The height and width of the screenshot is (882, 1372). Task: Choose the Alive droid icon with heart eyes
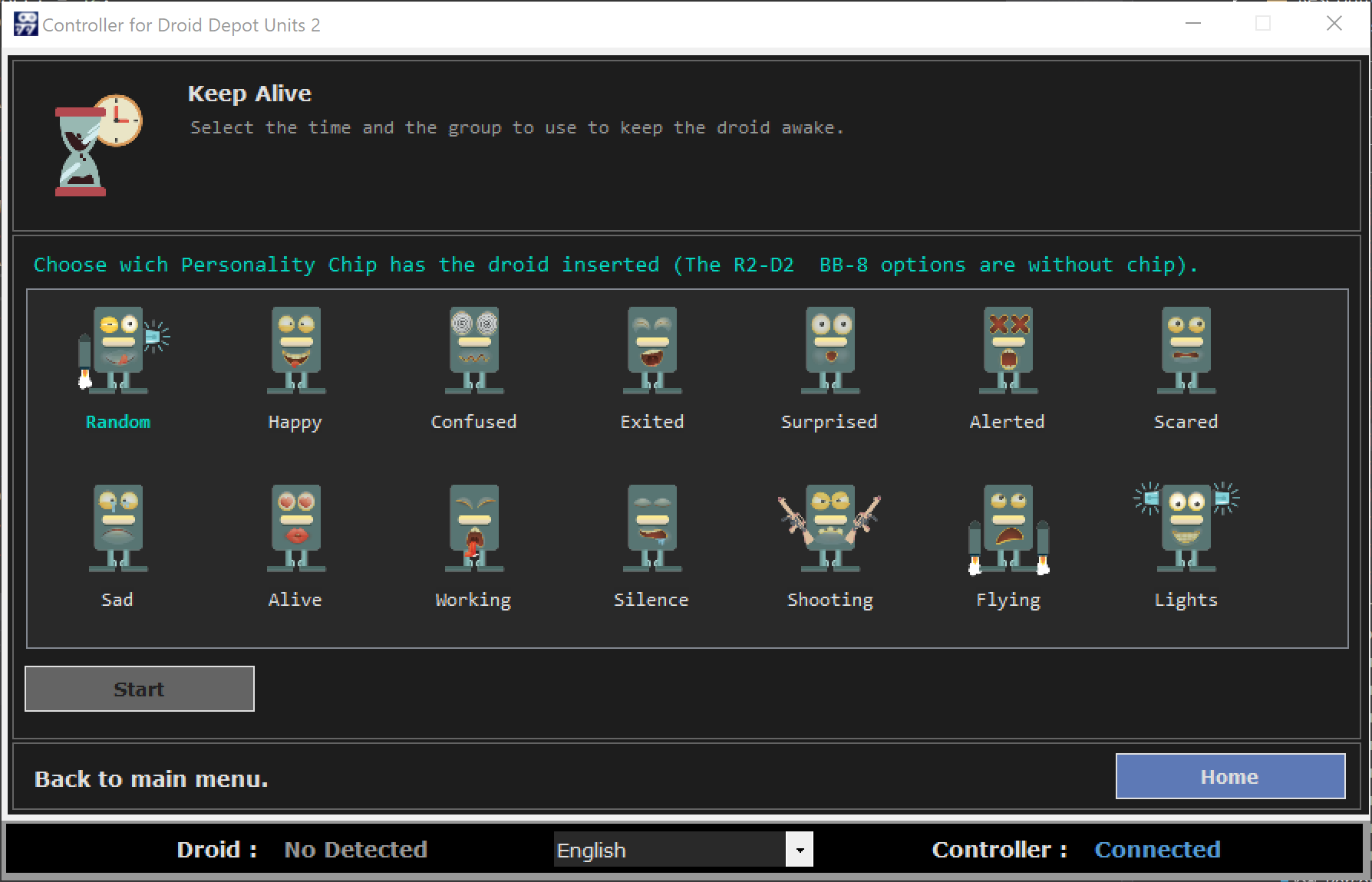click(x=296, y=528)
